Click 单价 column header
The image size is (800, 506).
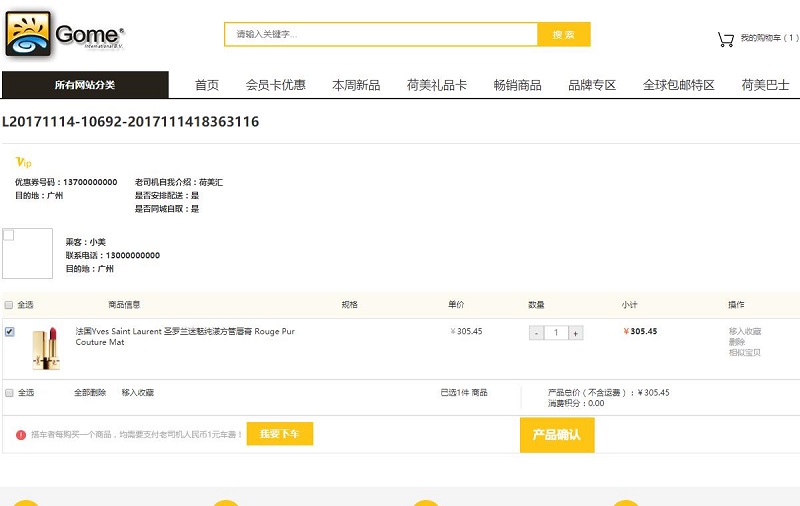tap(456, 305)
